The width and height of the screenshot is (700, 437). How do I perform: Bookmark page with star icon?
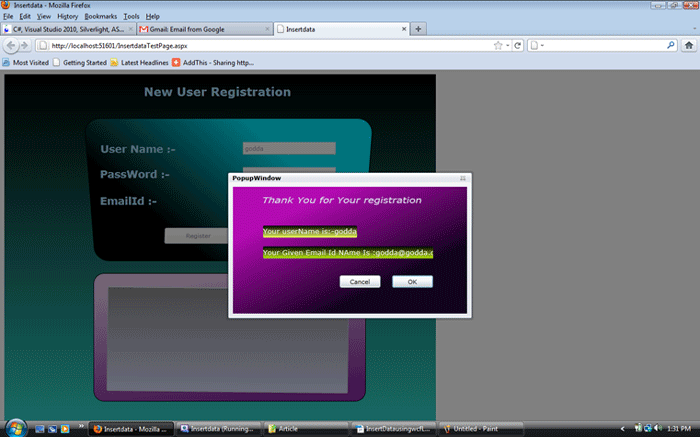click(x=498, y=46)
